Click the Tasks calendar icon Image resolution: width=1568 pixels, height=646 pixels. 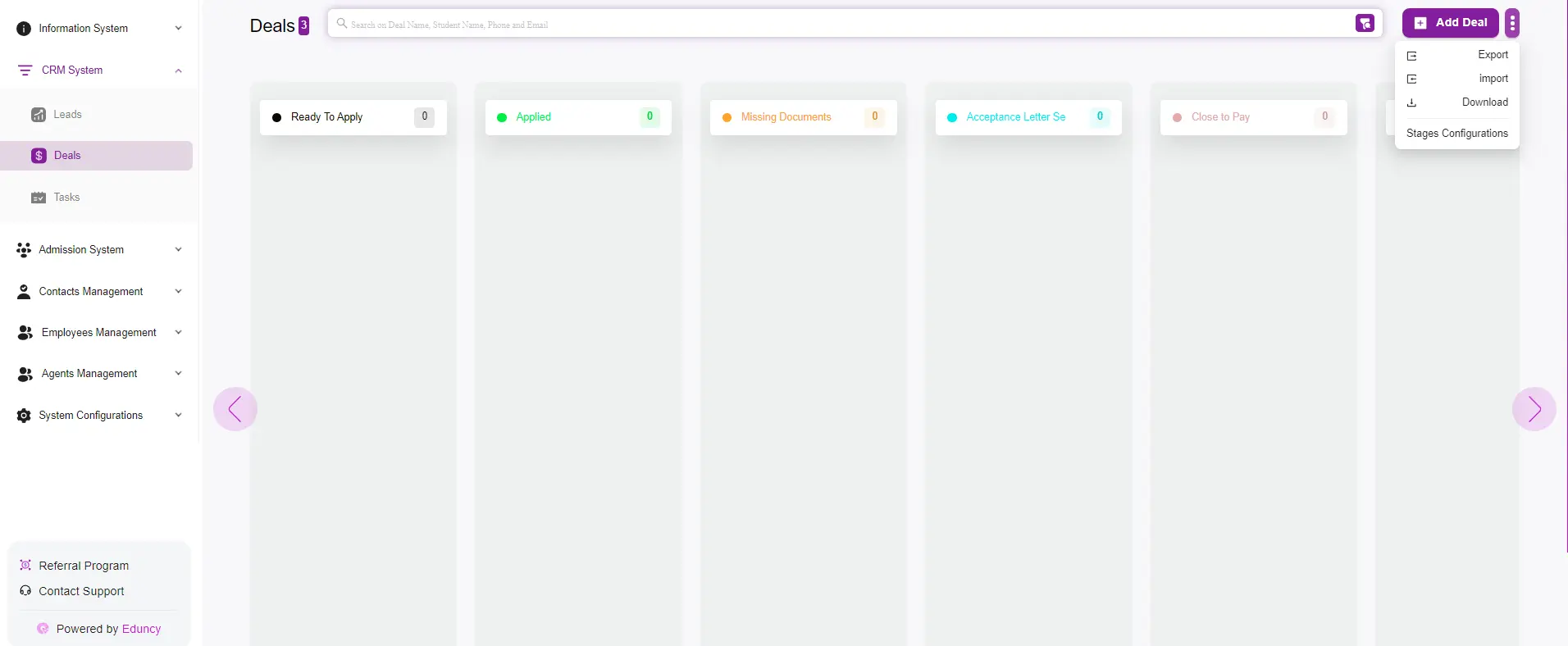(x=39, y=198)
